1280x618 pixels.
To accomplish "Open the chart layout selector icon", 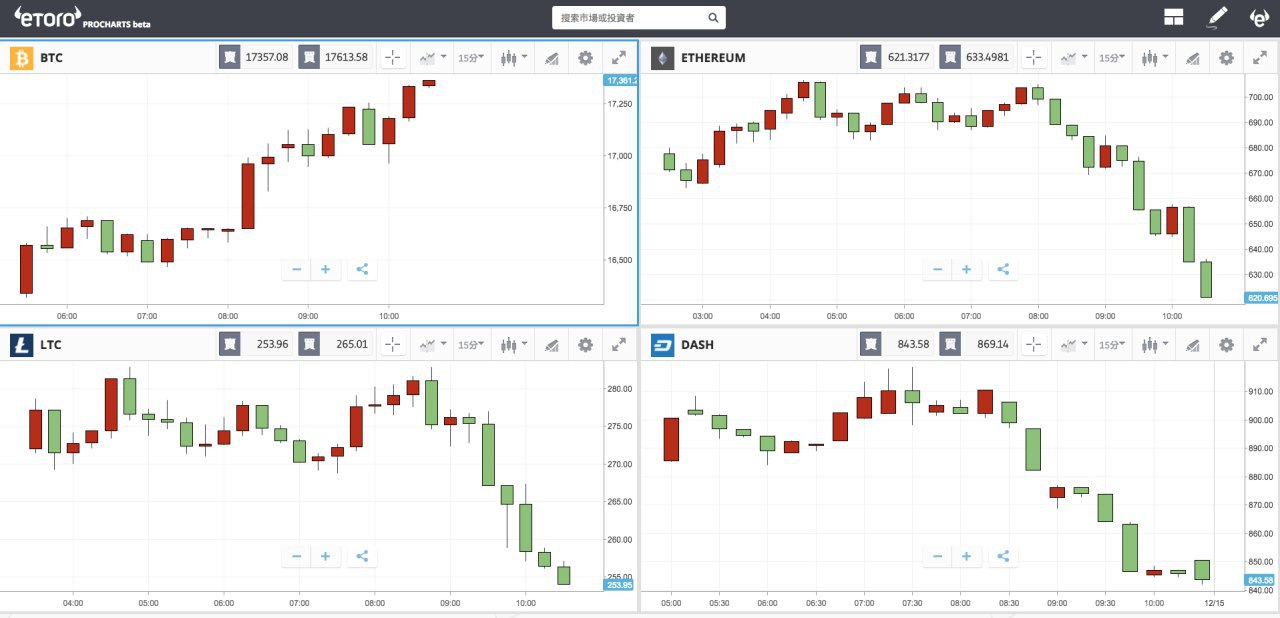I will (x=1174, y=17).
